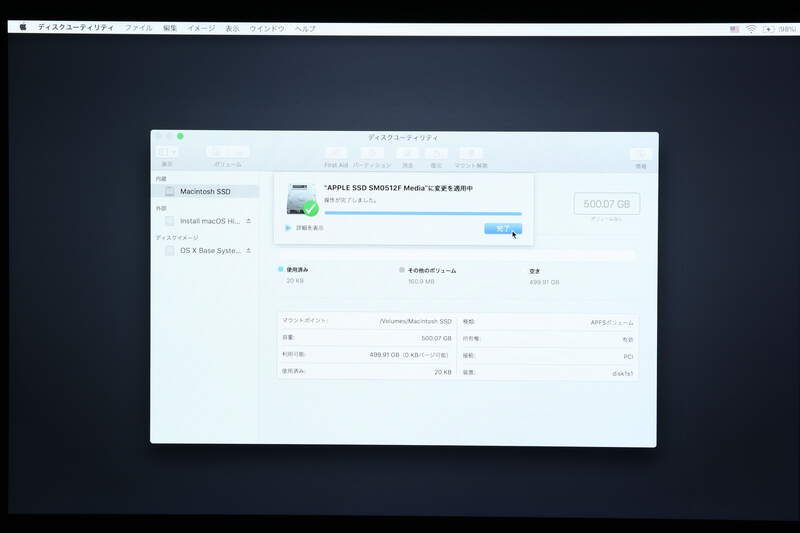This screenshot has width=800, height=533.
Task: Select OS X Base Syste... disk image
Action: (x=206, y=250)
